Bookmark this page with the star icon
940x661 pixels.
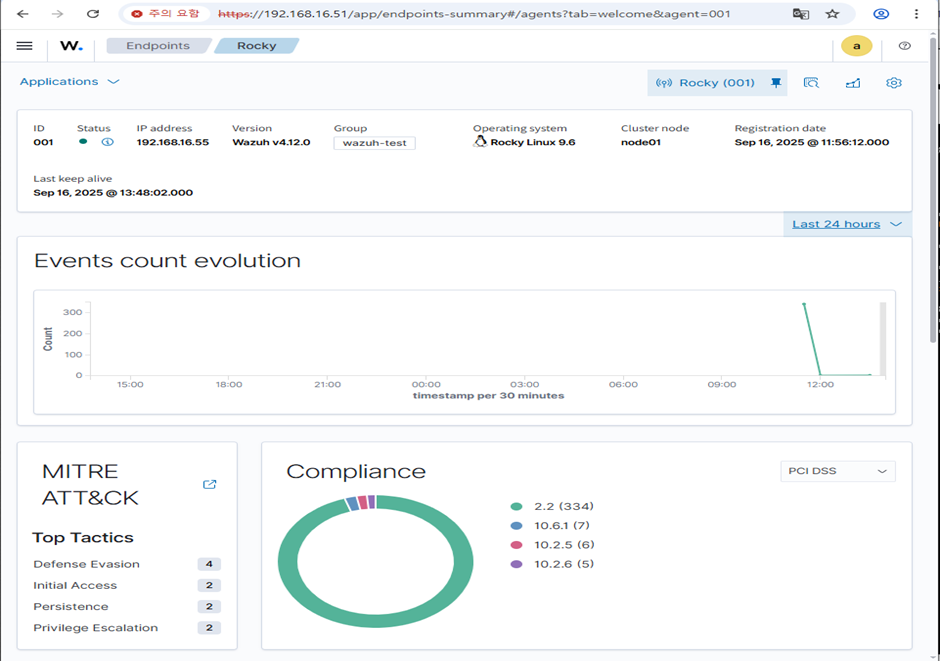pyautogui.click(x=832, y=14)
